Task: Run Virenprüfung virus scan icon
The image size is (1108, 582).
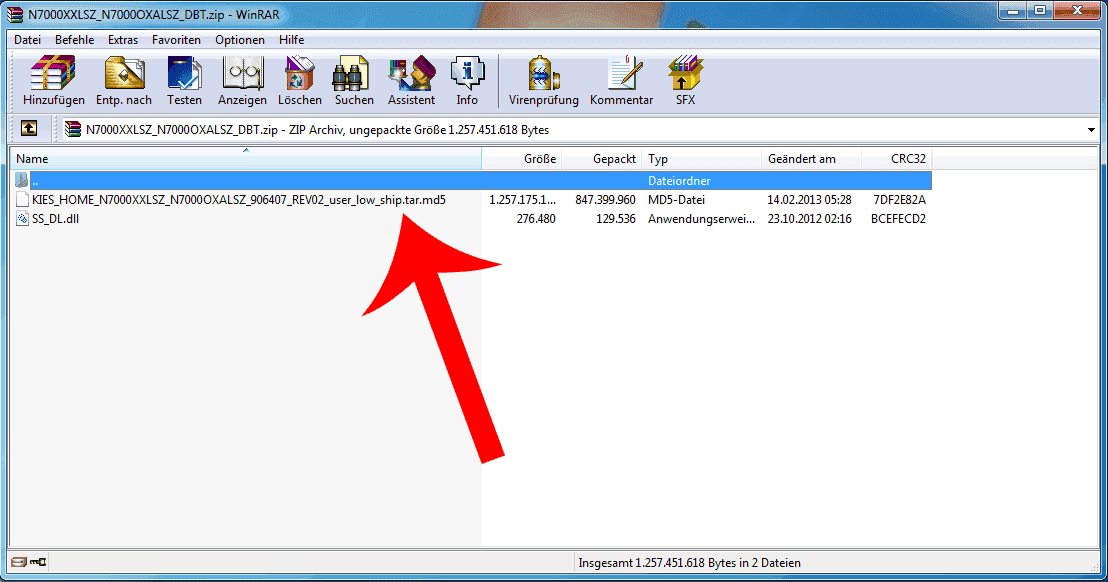Action: pyautogui.click(x=543, y=73)
